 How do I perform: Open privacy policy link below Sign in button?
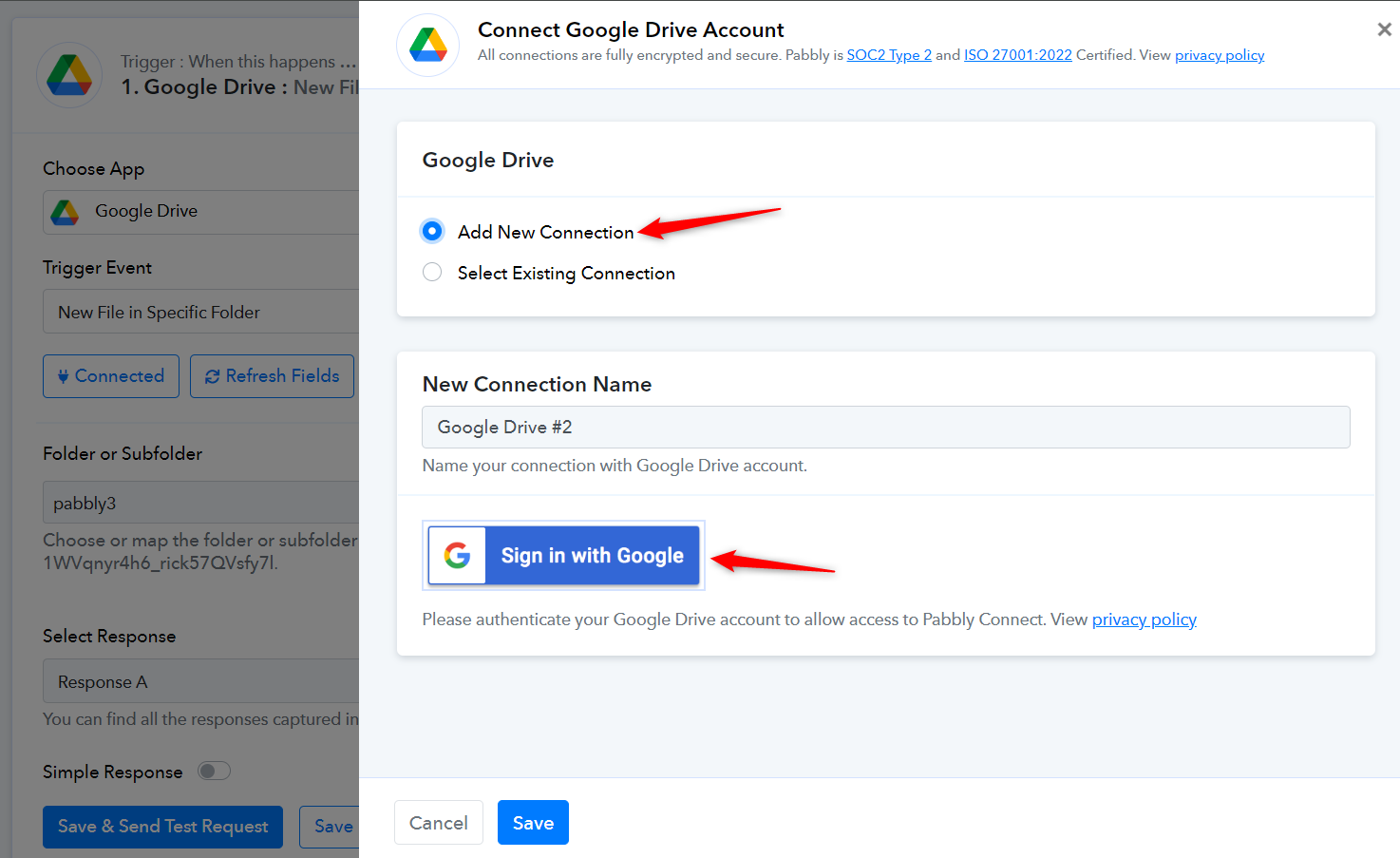(1145, 620)
